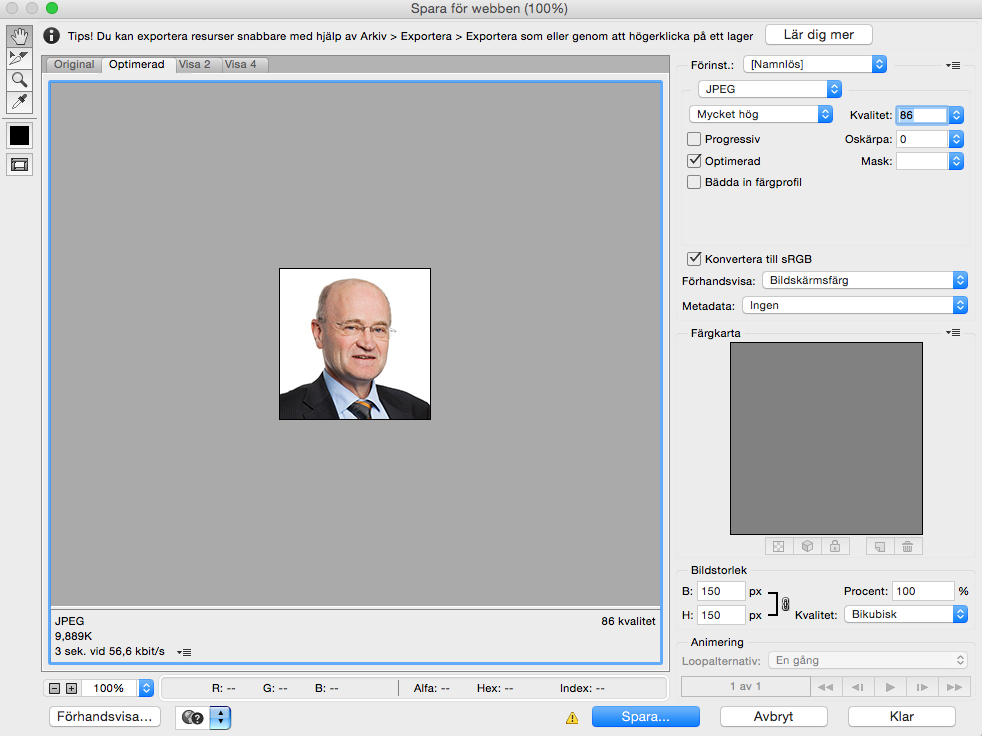Click the Kvalitet 86 input field

(922, 115)
